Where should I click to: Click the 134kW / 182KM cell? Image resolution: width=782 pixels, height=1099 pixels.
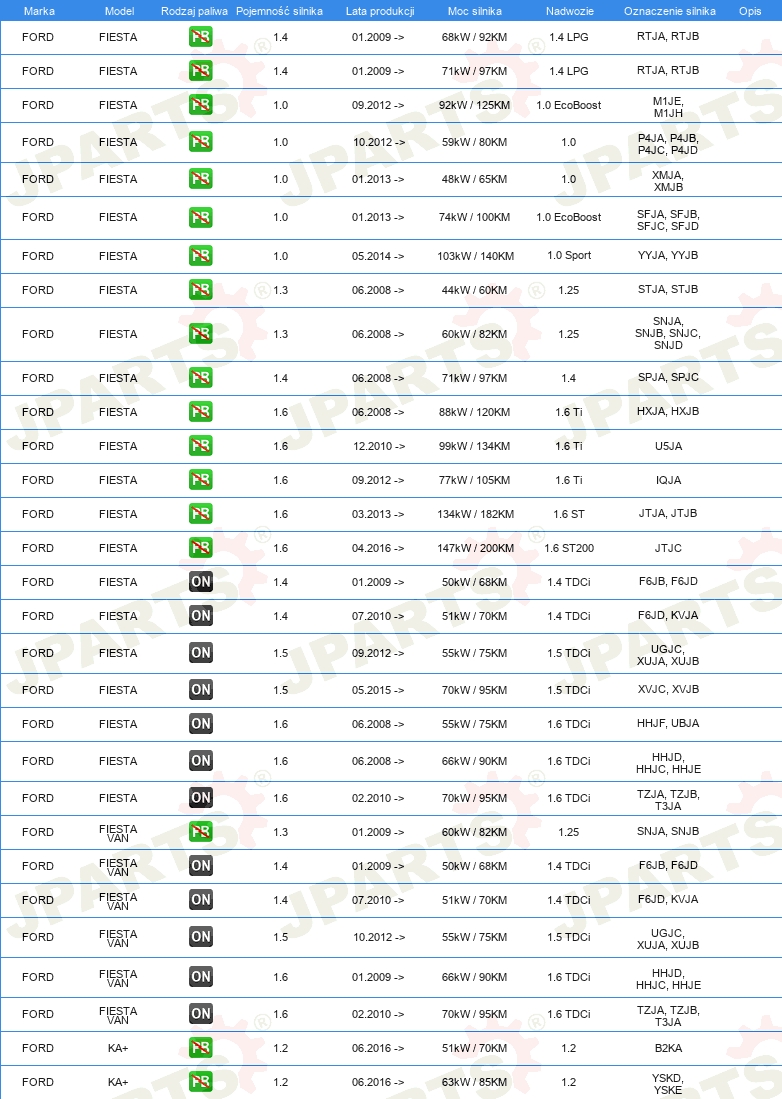pyautogui.click(x=476, y=514)
